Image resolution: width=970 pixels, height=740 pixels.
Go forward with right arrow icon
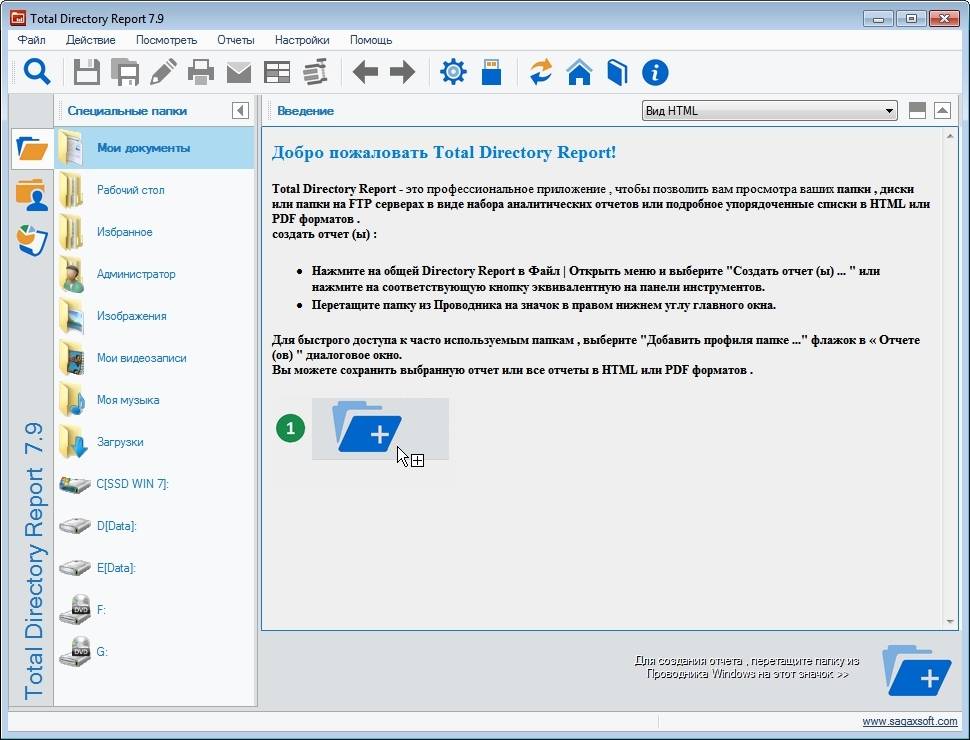pyautogui.click(x=403, y=72)
